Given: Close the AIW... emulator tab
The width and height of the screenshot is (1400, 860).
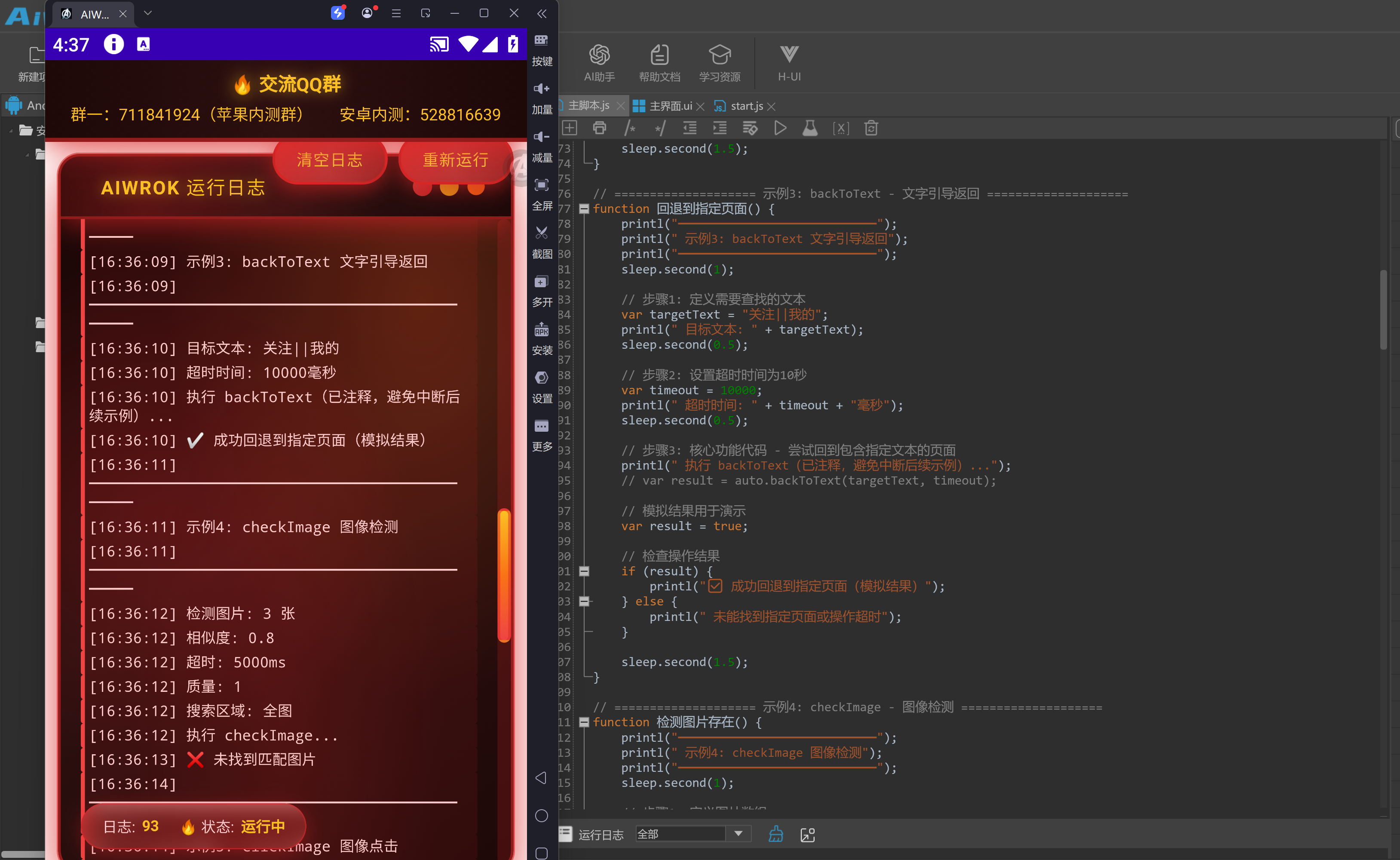Looking at the screenshot, I should click(123, 14).
